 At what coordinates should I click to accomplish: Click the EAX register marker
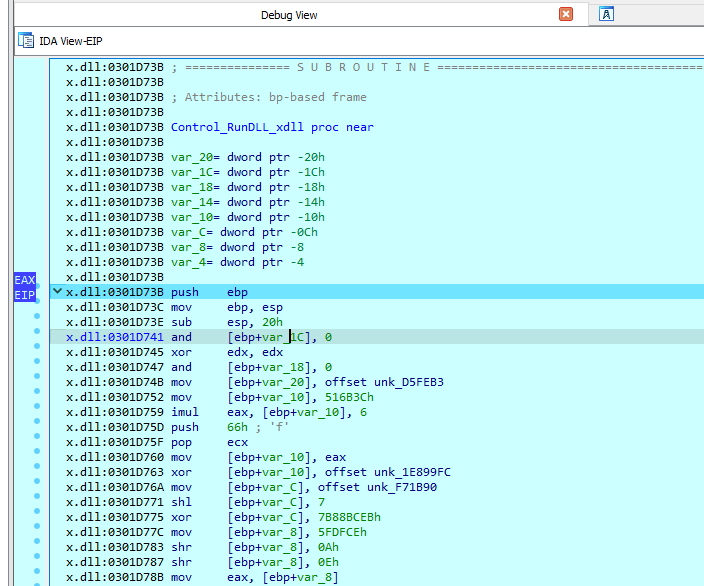coord(25,280)
